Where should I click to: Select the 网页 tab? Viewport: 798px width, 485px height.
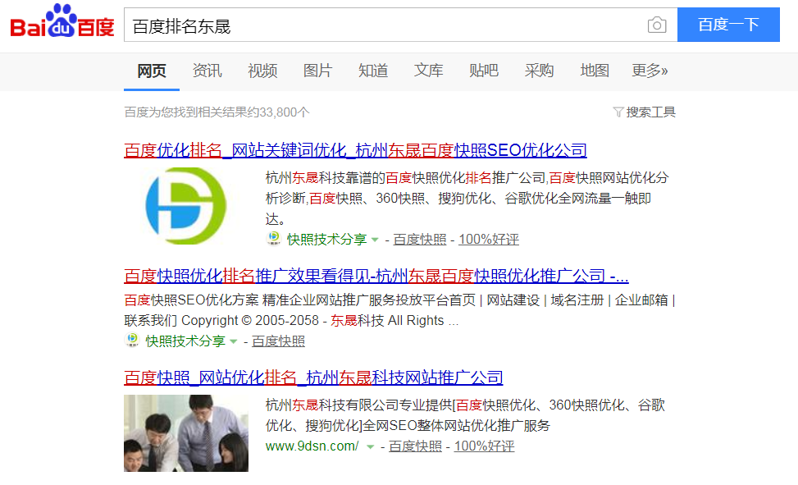pyautogui.click(x=152, y=70)
